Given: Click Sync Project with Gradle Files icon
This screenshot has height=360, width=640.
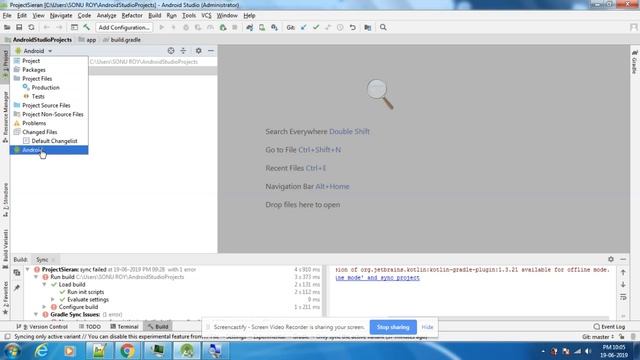Looking at the screenshot, I should 249,27.
